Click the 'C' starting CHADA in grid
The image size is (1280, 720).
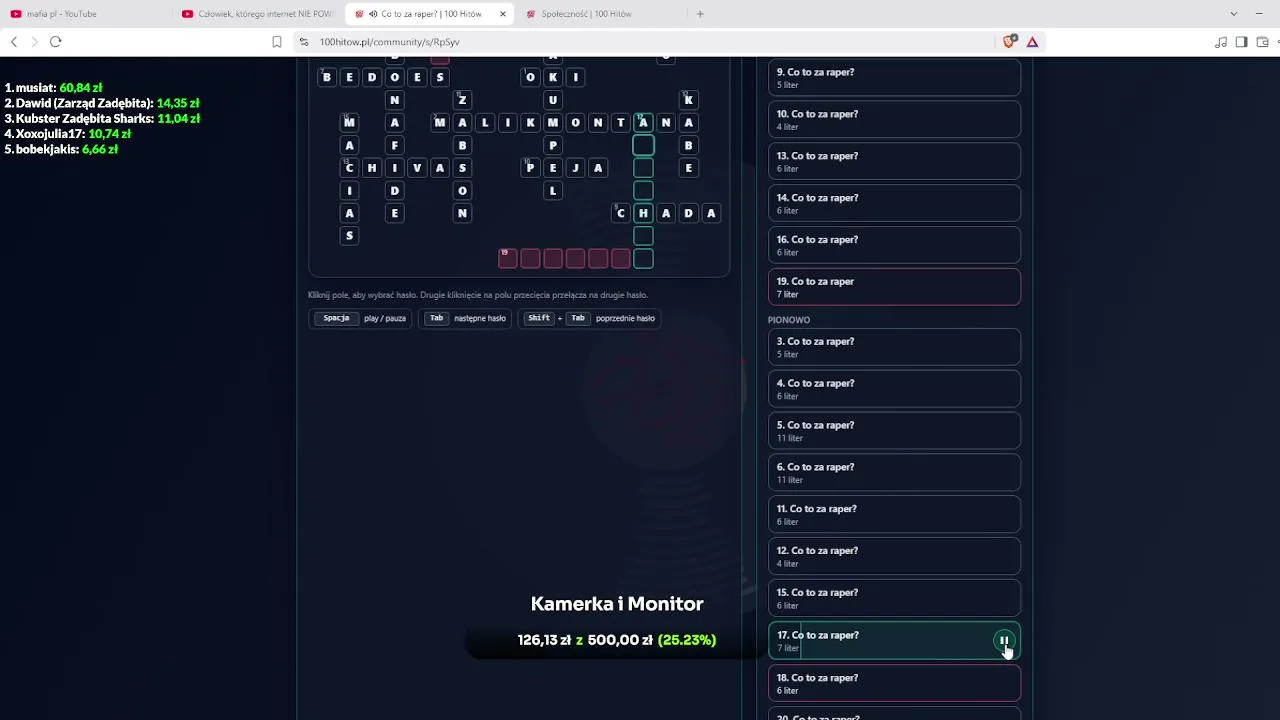click(621, 213)
